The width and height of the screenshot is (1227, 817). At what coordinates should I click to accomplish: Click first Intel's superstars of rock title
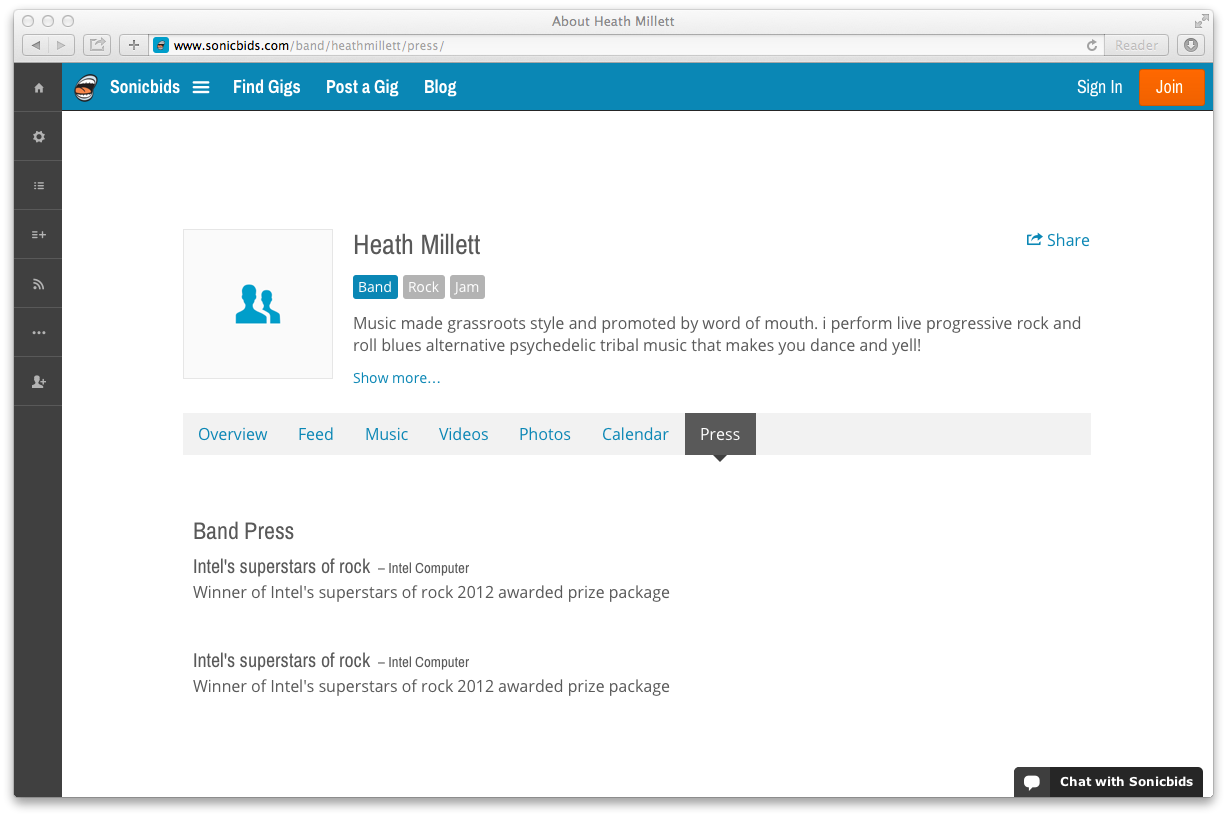point(282,566)
